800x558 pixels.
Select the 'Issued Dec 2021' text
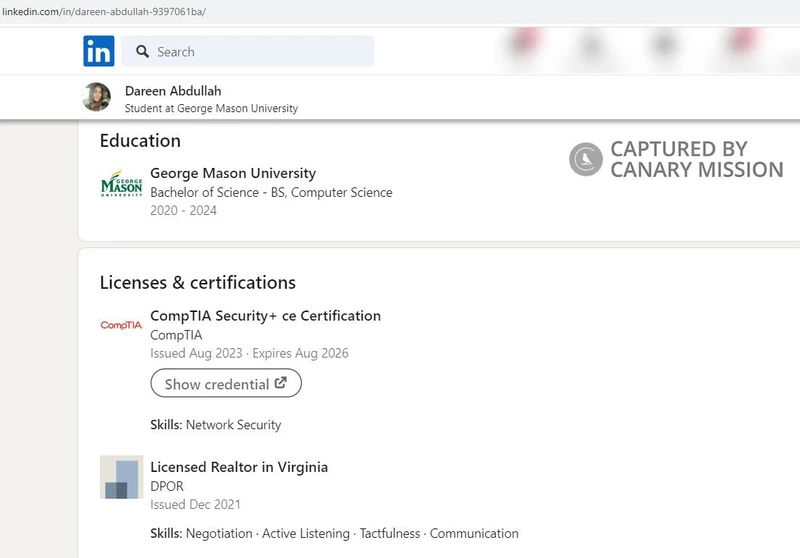[195, 504]
